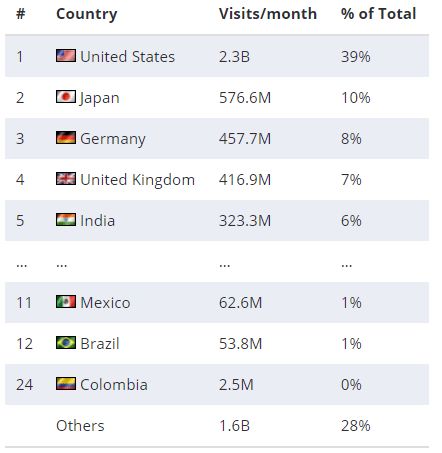442x453 pixels.
Task: Click Colombia's 2.5M visits value
Action: 236,385
